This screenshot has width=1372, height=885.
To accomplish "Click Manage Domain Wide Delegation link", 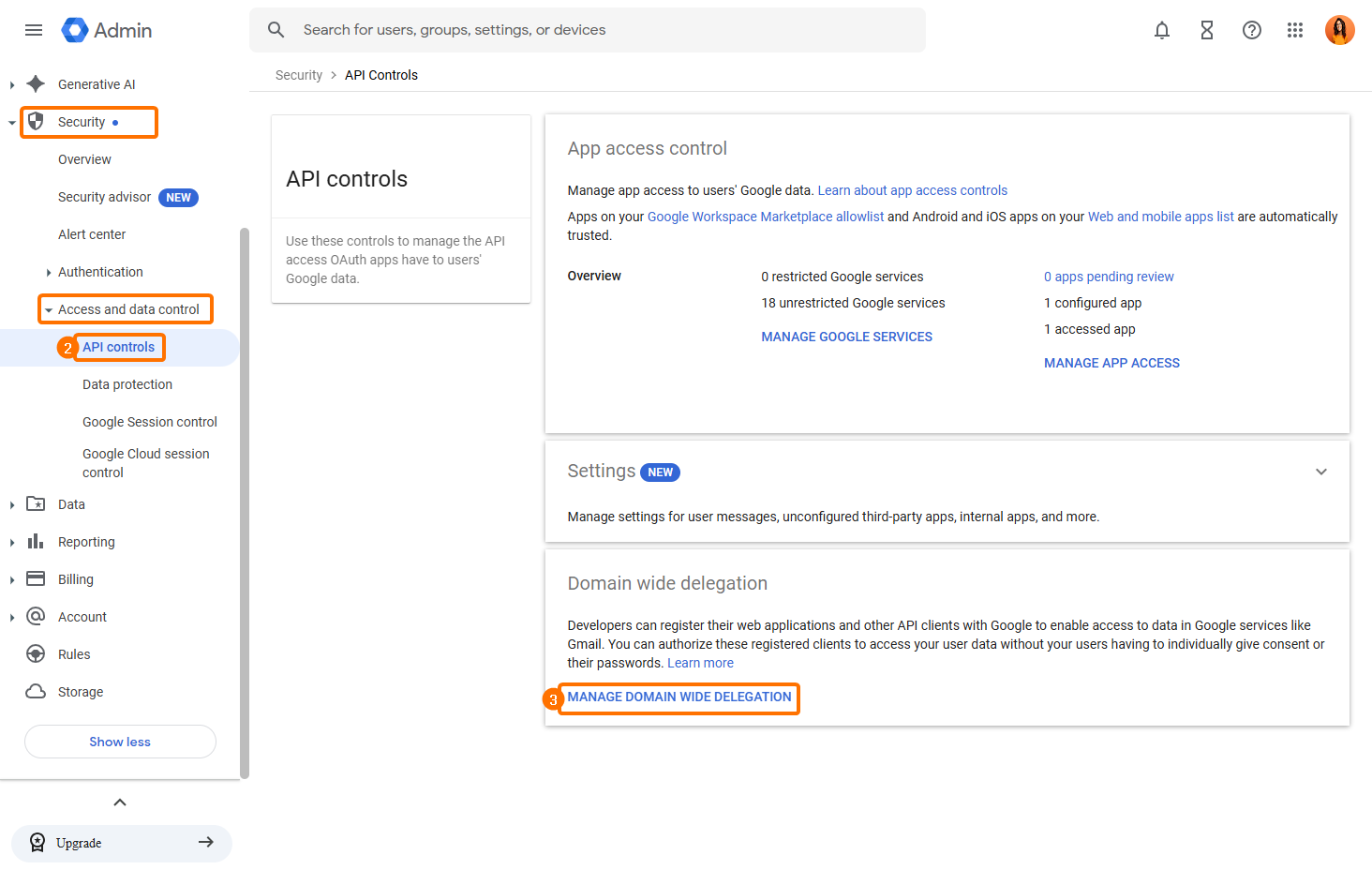I will (679, 697).
